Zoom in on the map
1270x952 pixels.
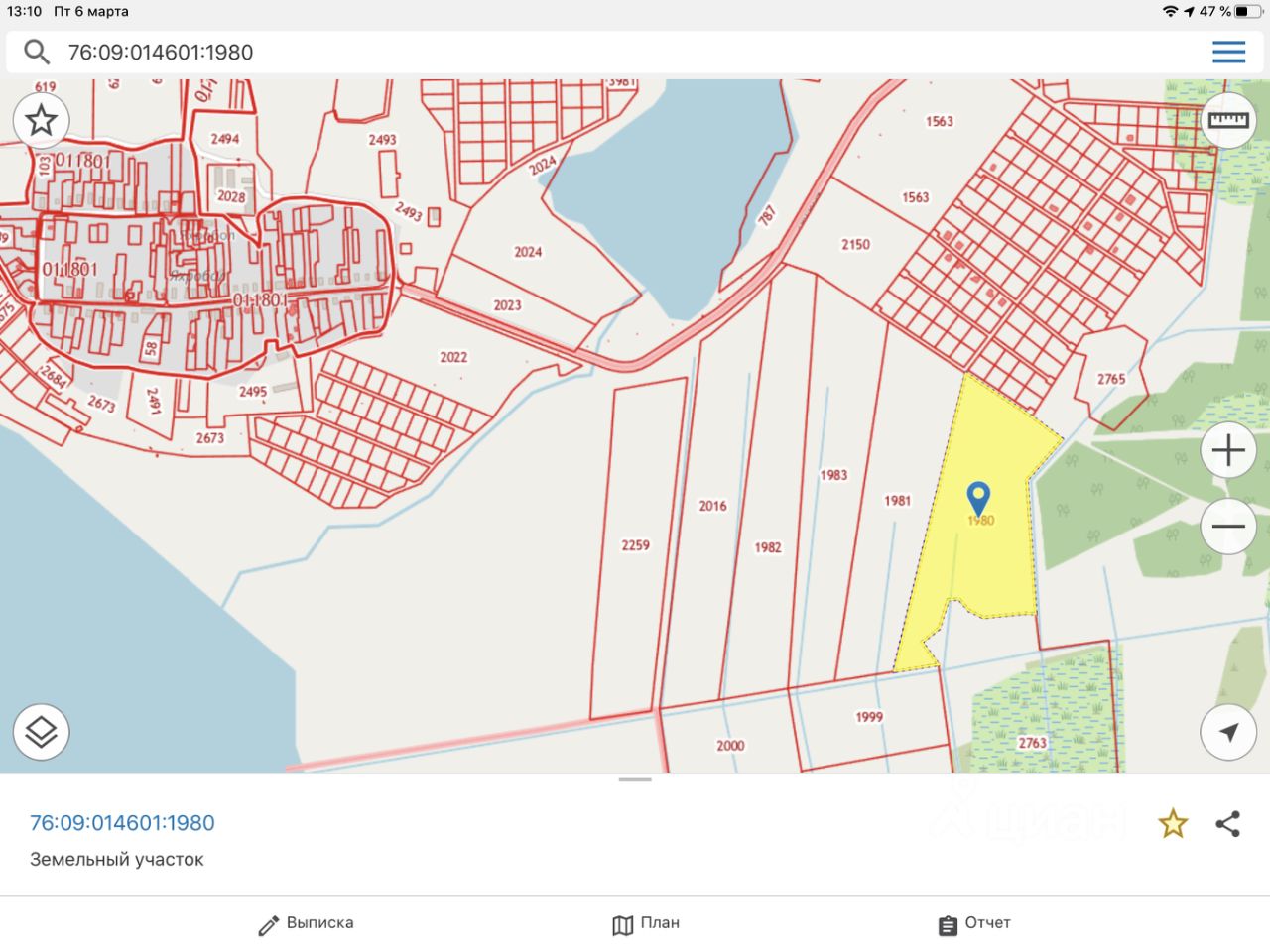[1228, 451]
